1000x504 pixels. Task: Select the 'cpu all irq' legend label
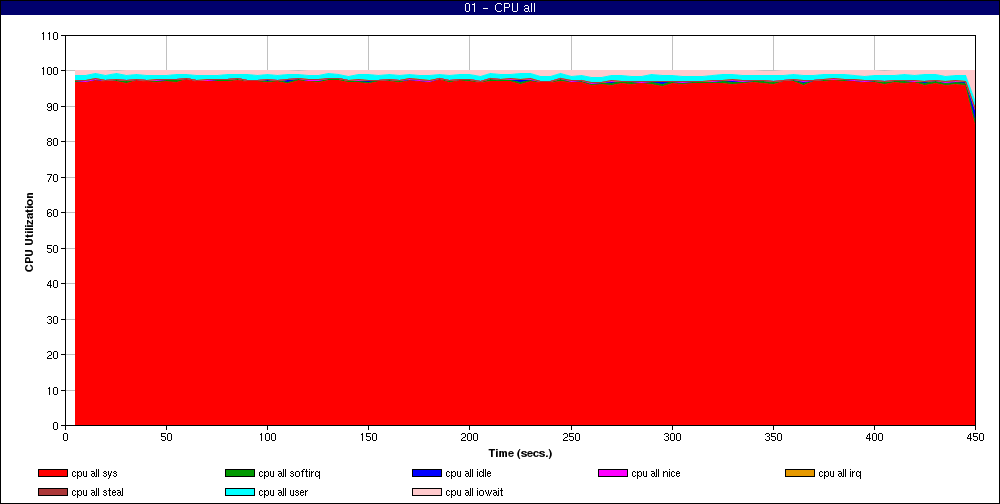click(x=840, y=474)
